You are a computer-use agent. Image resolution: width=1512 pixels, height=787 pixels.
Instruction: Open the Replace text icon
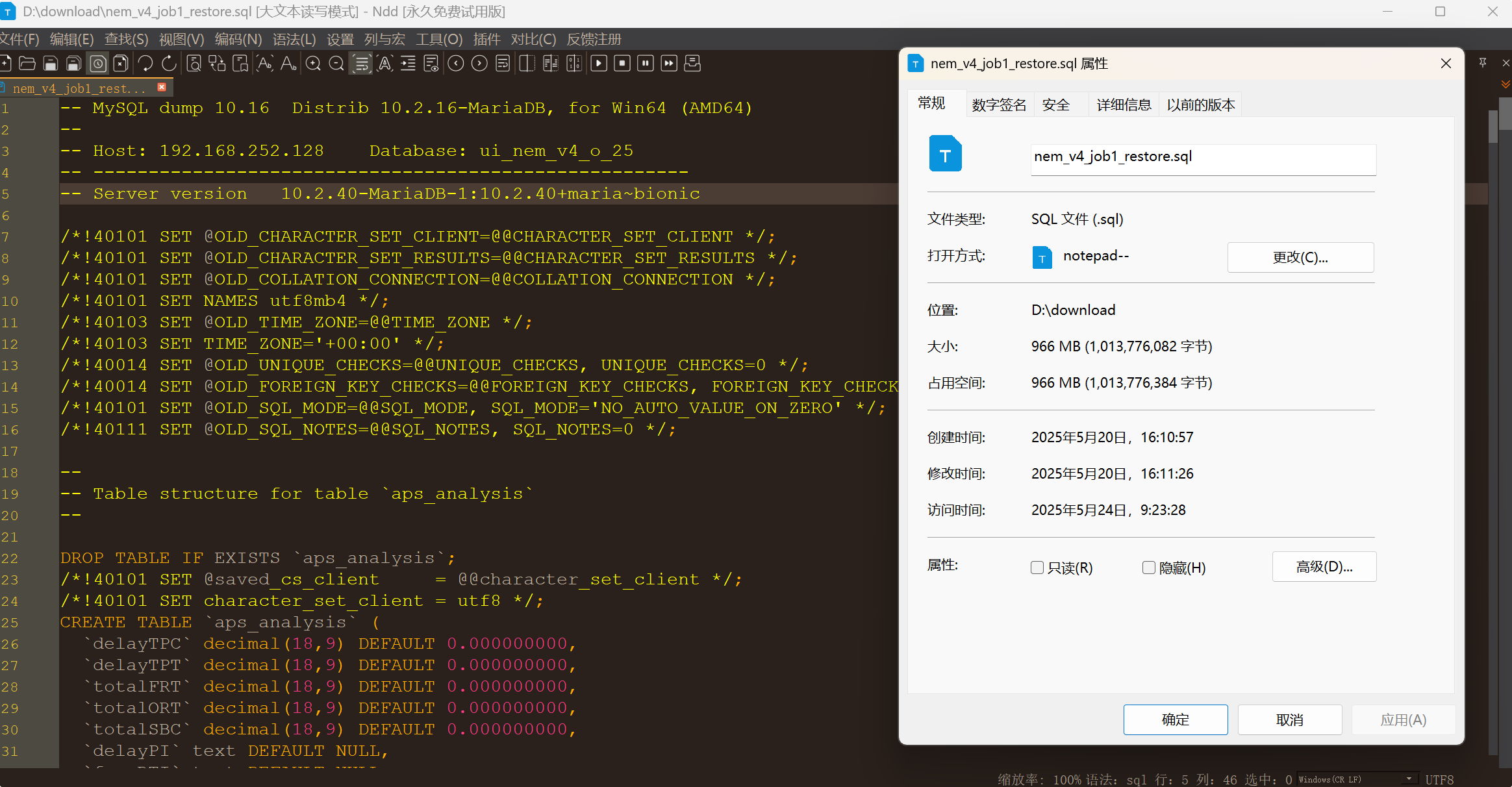pyautogui.click(x=217, y=63)
